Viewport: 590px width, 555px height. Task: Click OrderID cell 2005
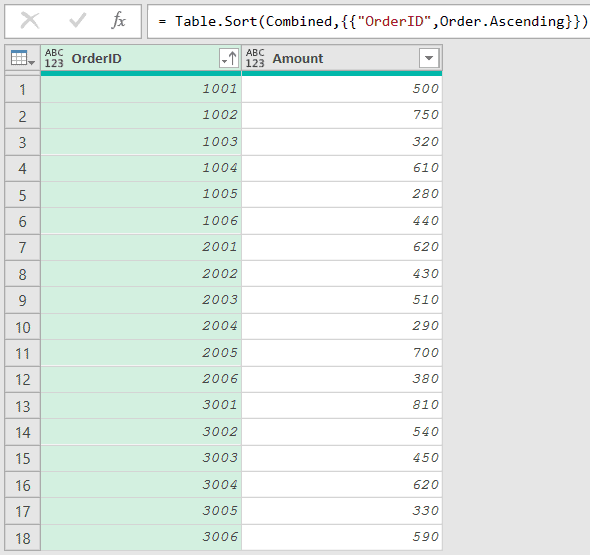click(141, 353)
